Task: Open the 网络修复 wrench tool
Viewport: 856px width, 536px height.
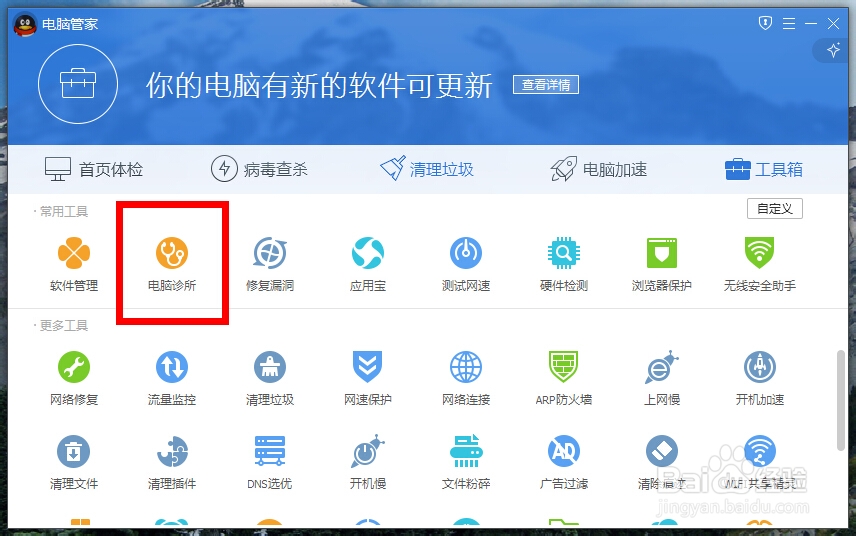Action: coord(74,378)
